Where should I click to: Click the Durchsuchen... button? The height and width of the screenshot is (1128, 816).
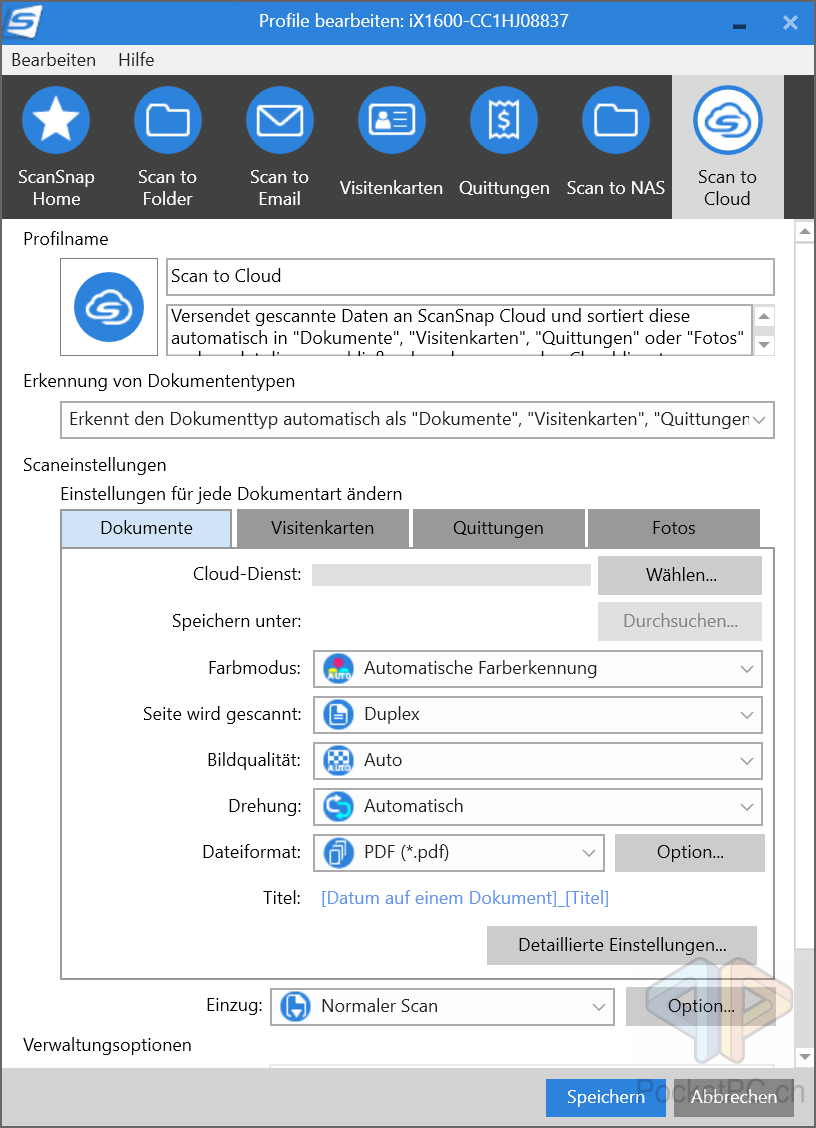click(x=680, y=622)
